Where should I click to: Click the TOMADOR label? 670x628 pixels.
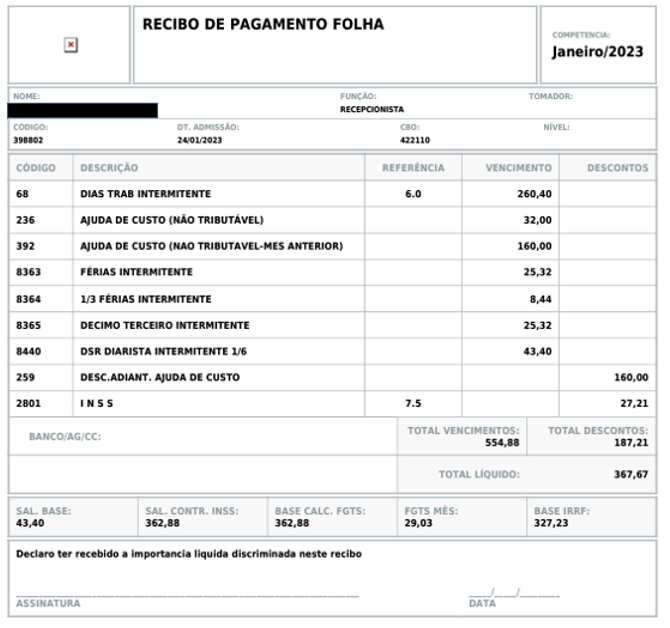click(x=550, y=97)
